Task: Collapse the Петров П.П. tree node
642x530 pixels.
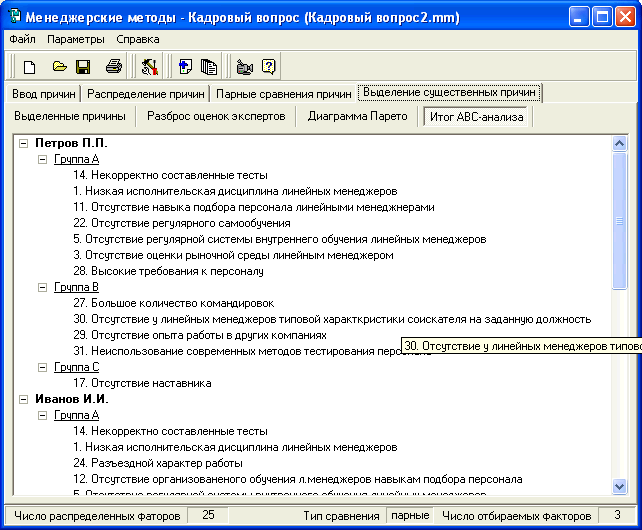Action: pyautogui.click(x=24, y=143)
